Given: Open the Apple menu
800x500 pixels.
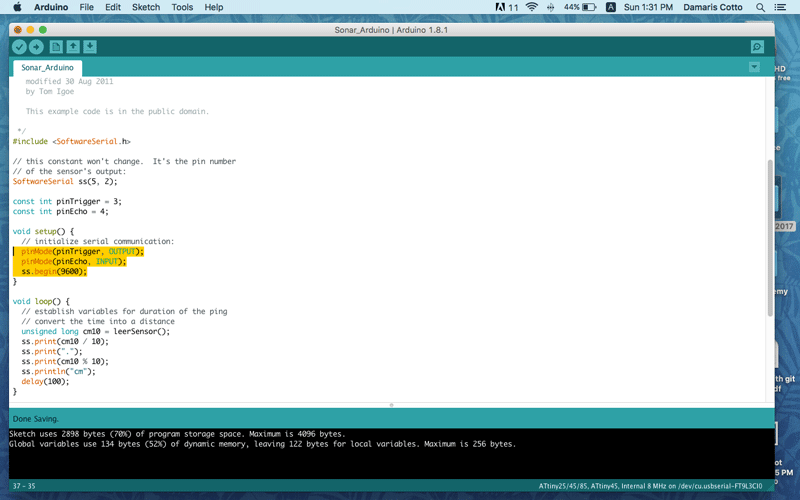Looking at the screenshot, I should (17, 7).
